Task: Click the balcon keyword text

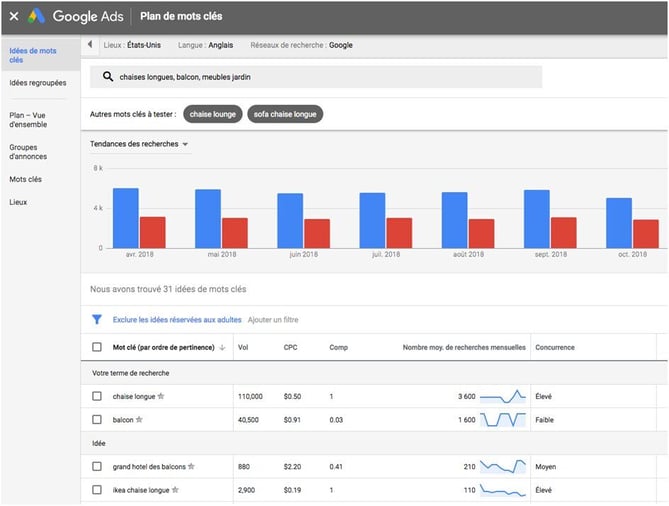Action: [x=123, y=420]
